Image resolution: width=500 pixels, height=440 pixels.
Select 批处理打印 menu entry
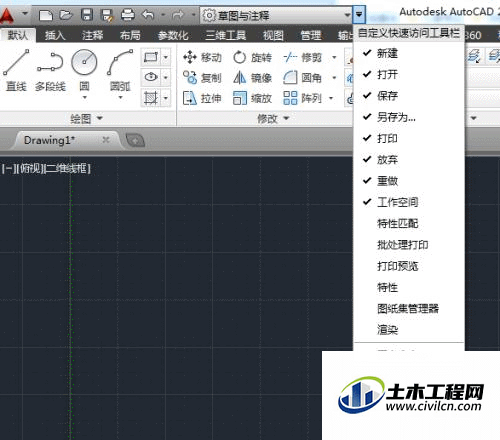tap(409, 245)
